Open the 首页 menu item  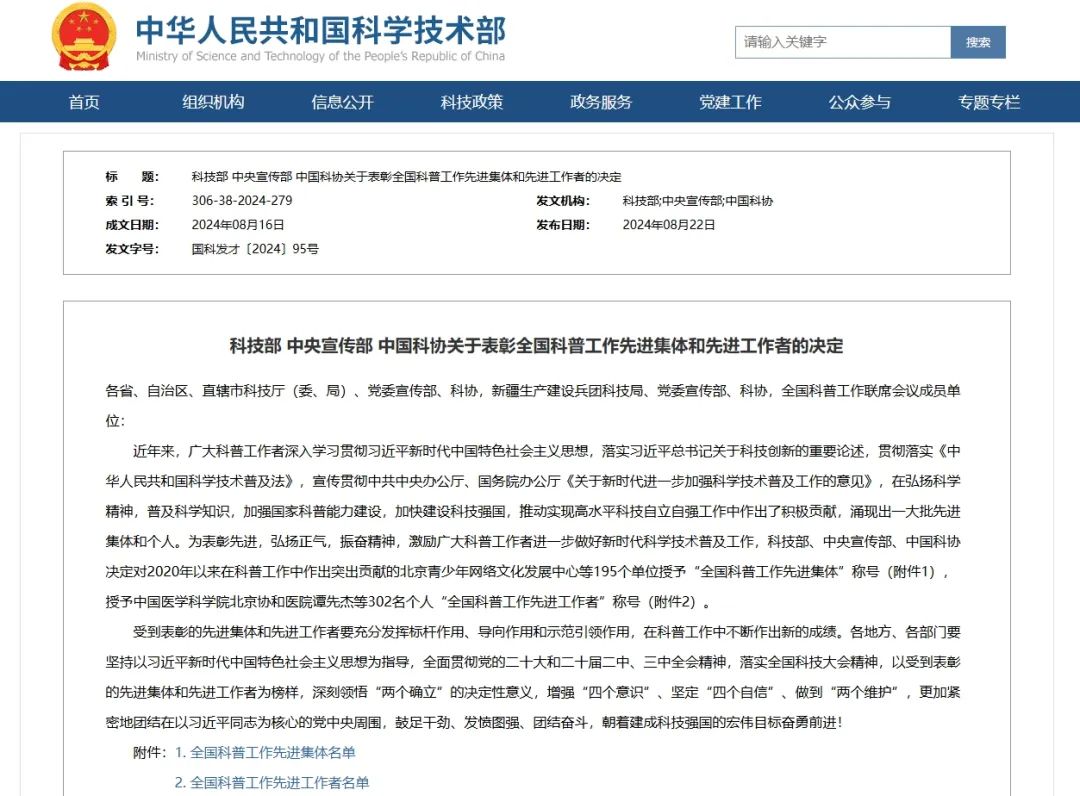point(84,102)
